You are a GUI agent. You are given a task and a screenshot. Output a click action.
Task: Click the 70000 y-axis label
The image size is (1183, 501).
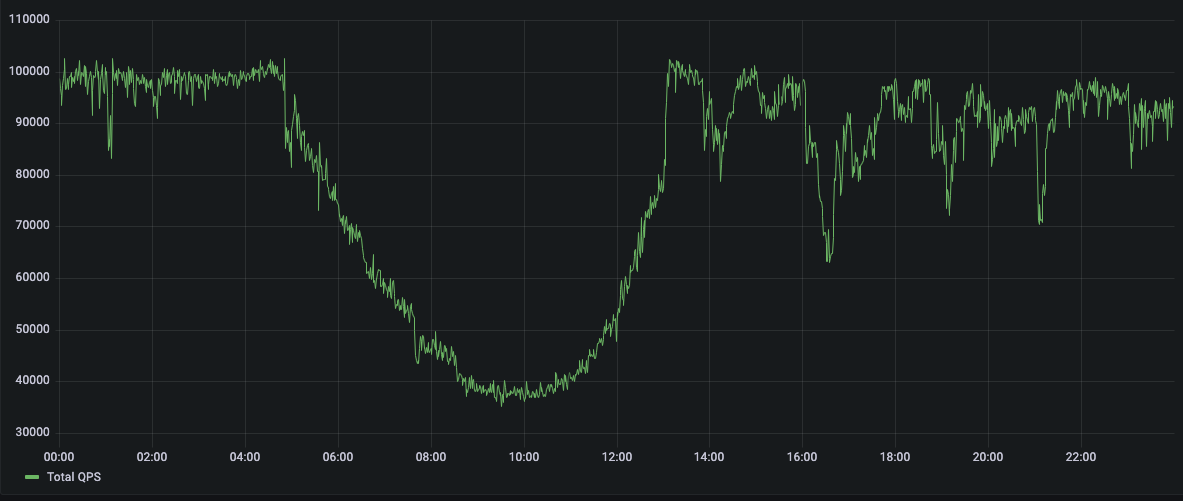[x=32, y=226]
